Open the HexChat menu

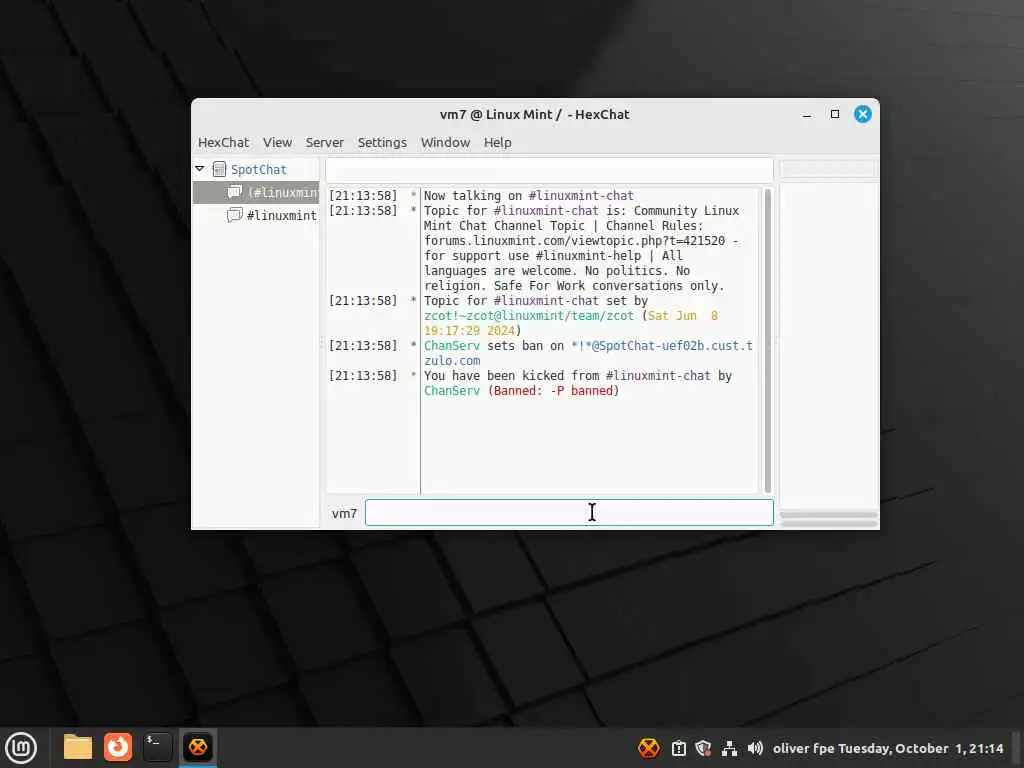(x=223, y=142)
